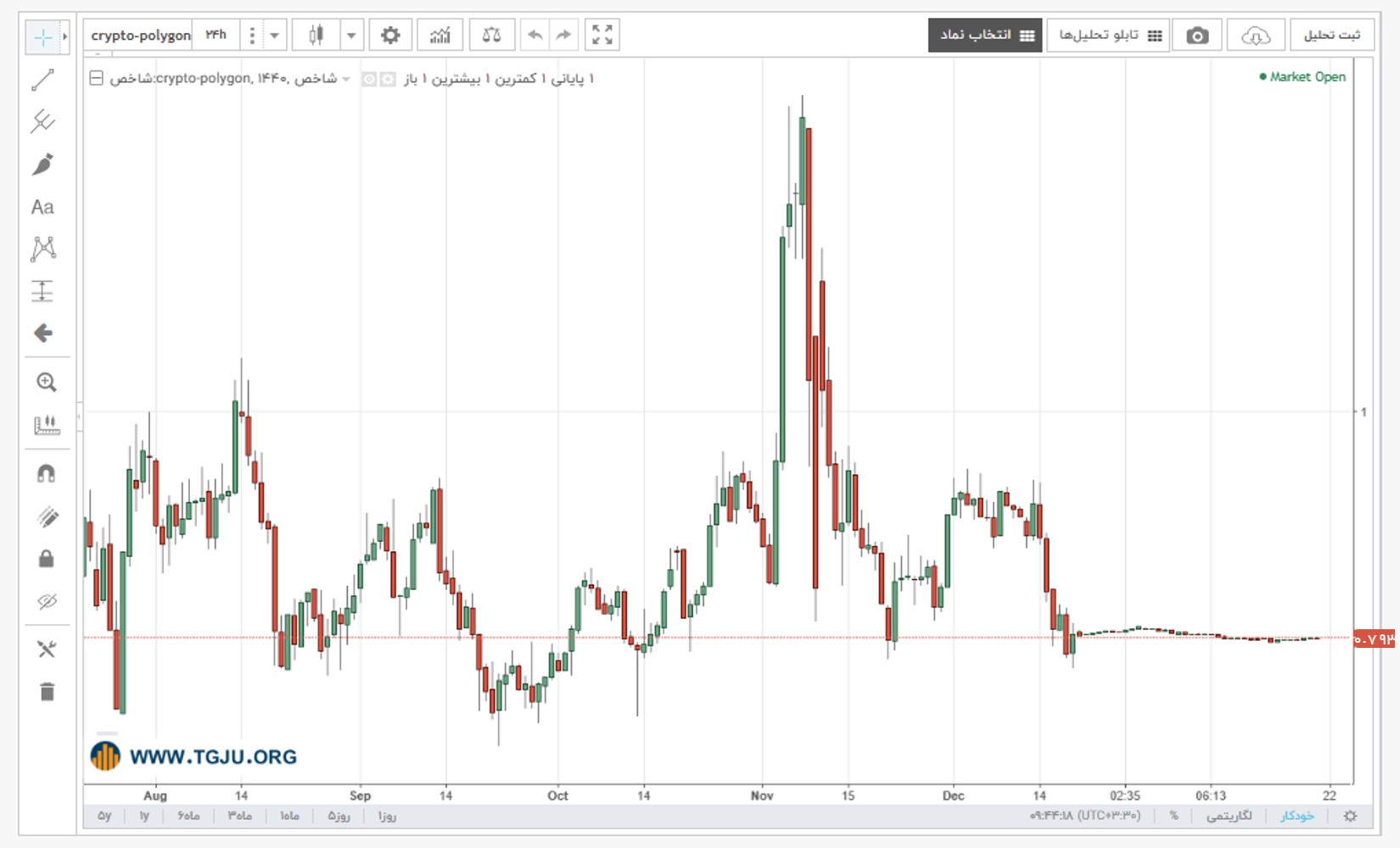Toggle stay in drawing mode pencil
This screenshot has width=1400, height=848.
coord(47,516)
